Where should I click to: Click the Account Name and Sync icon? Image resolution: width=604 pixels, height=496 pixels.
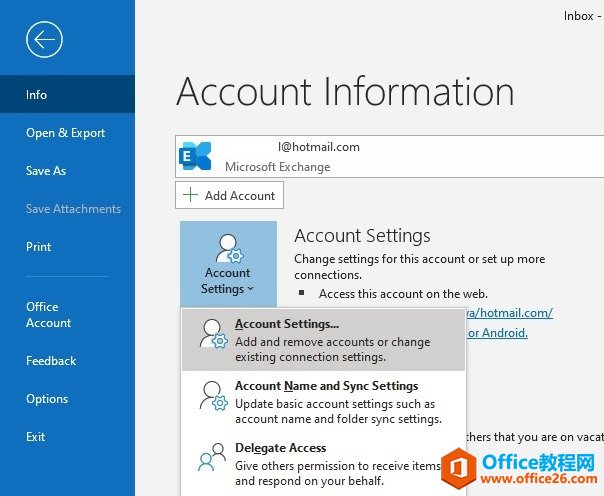(x=213, y=396)
